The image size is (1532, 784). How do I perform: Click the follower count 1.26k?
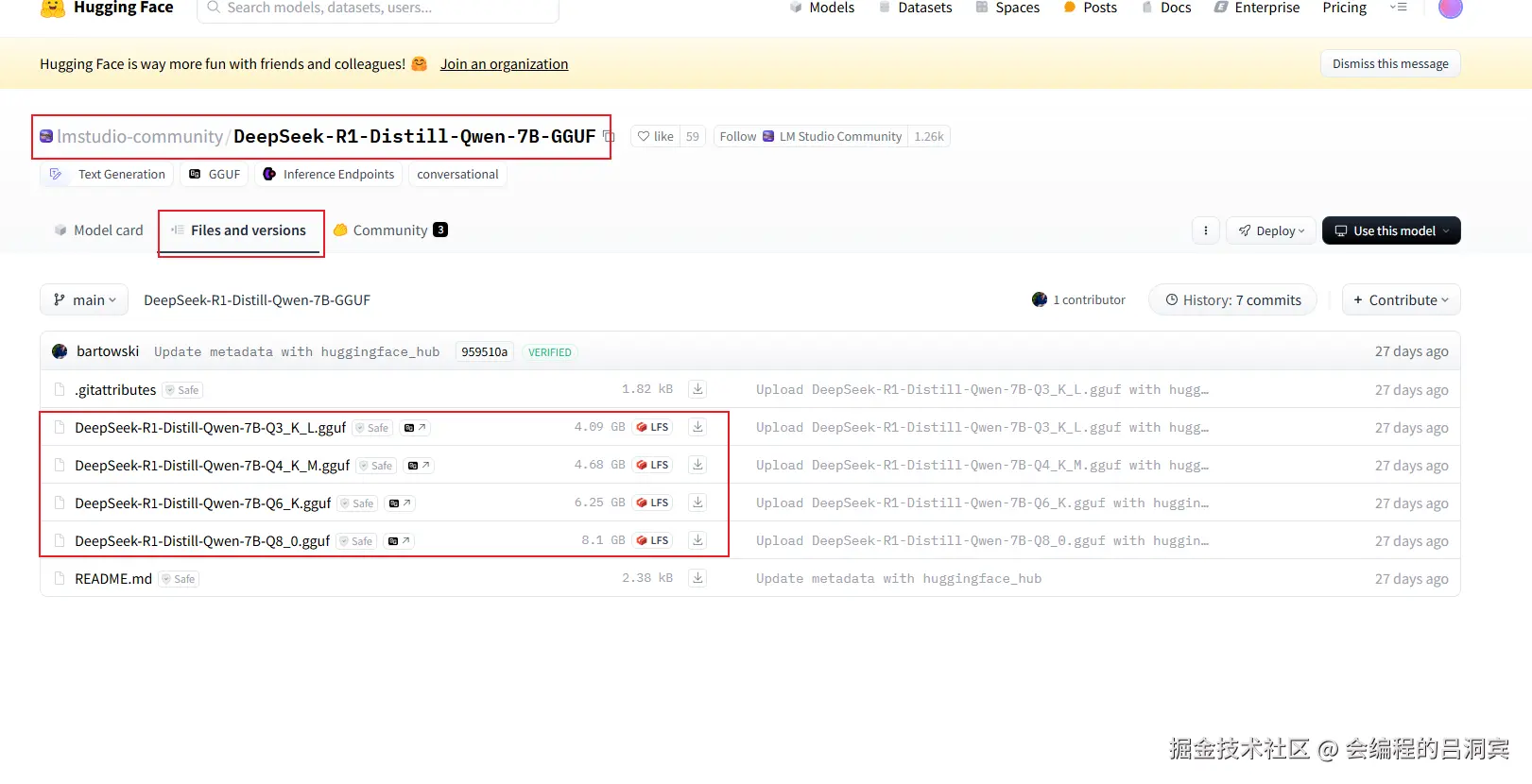pos(929,137)
